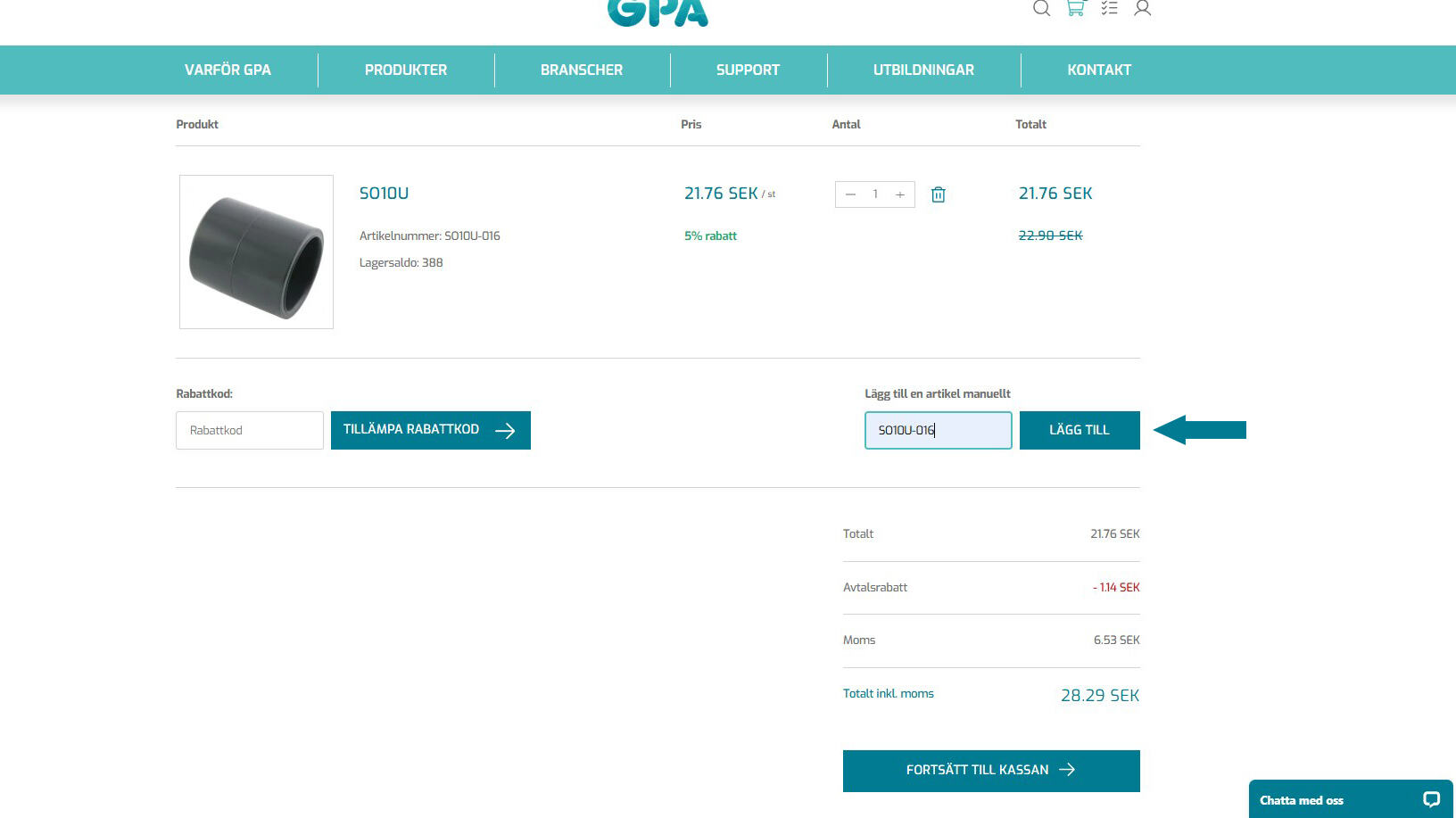Delete S010U item with trash icon
Image resolution: width=1456 pixels, height=818 pixels.
pos(938,194)
